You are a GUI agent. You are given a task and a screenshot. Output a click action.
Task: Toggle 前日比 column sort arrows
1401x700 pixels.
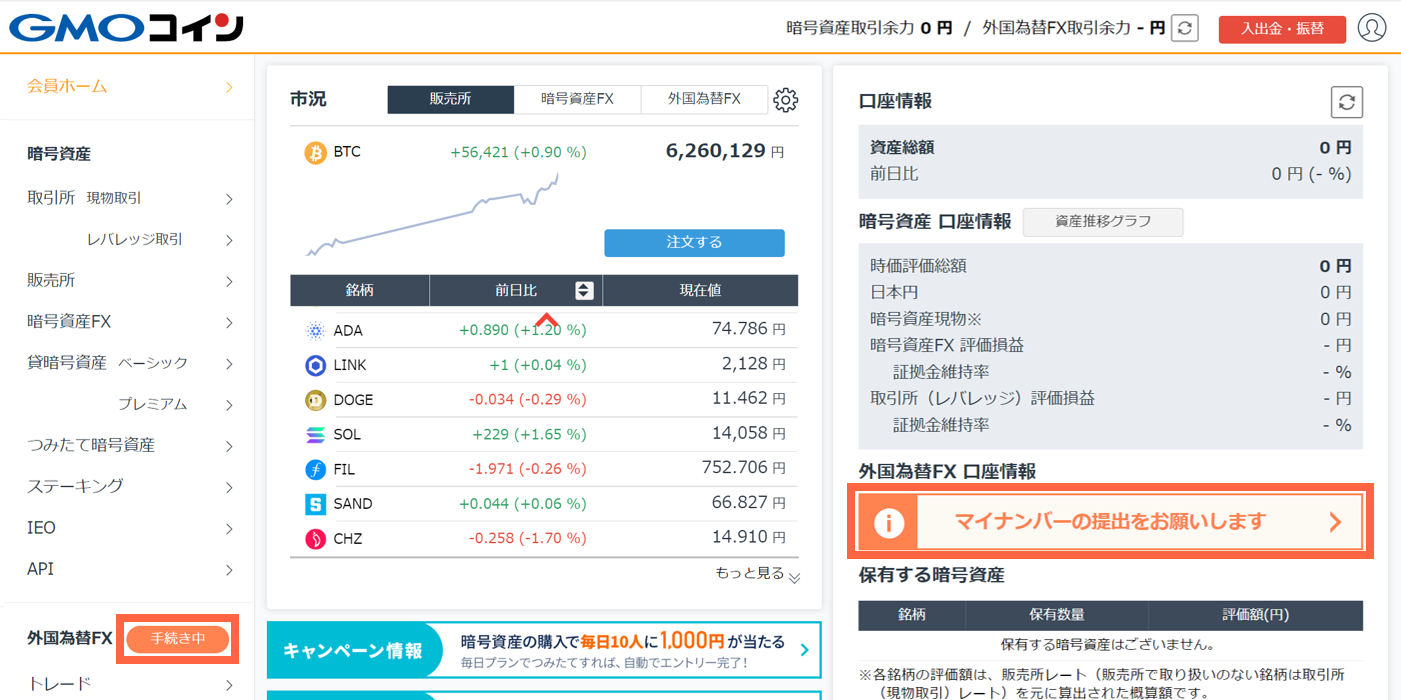click(585, 290)
